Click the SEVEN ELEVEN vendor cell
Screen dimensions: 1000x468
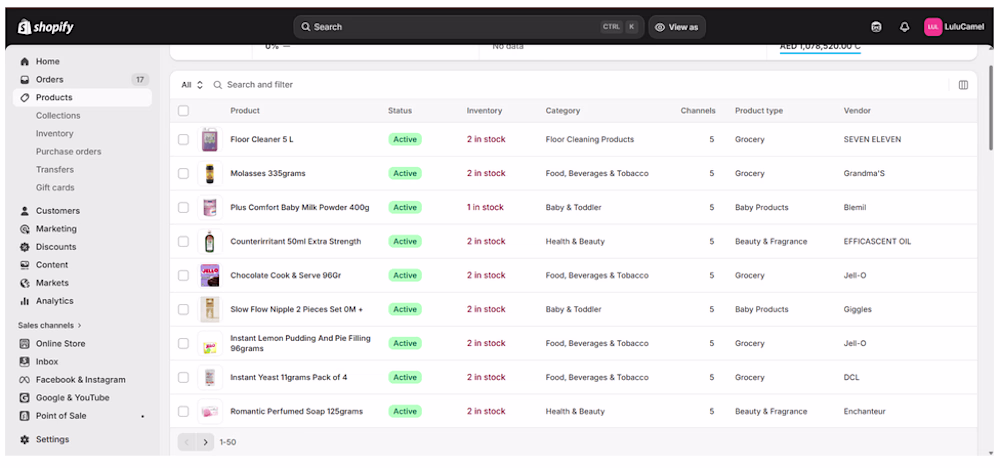[x=872, y=140]
